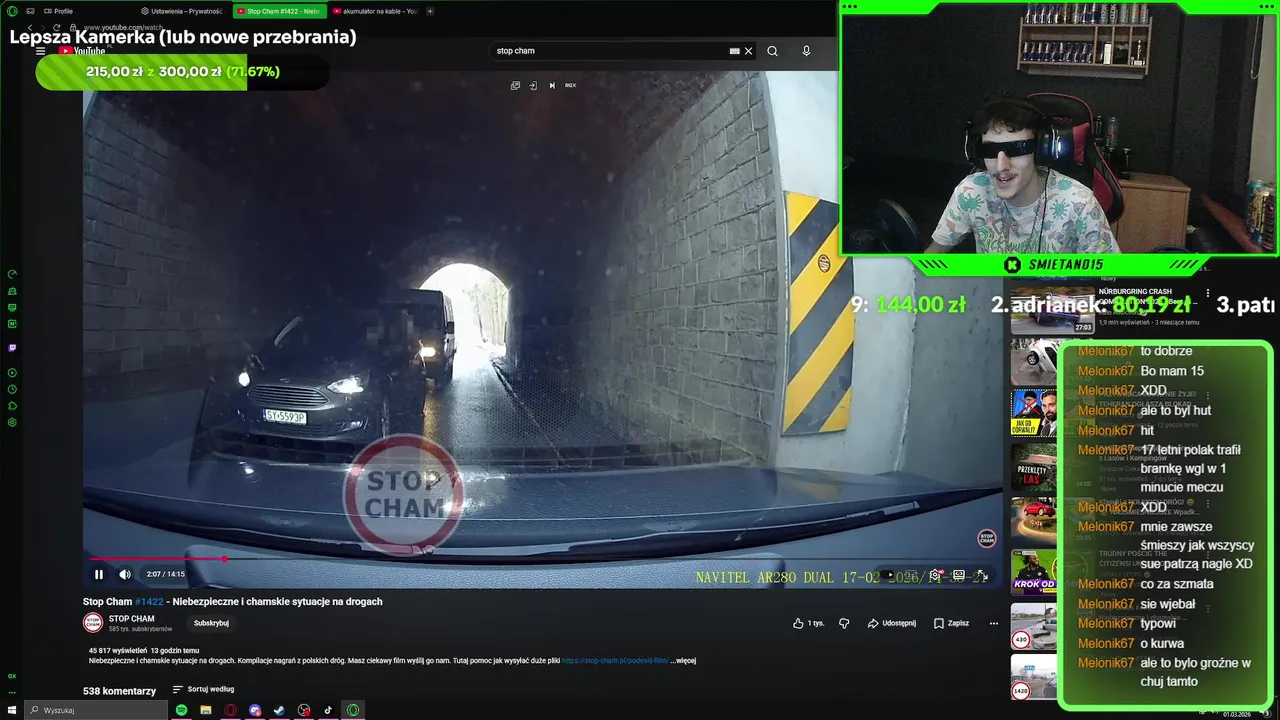
Task: Subscribe using the Subskrybuj button
Action: 211,623
